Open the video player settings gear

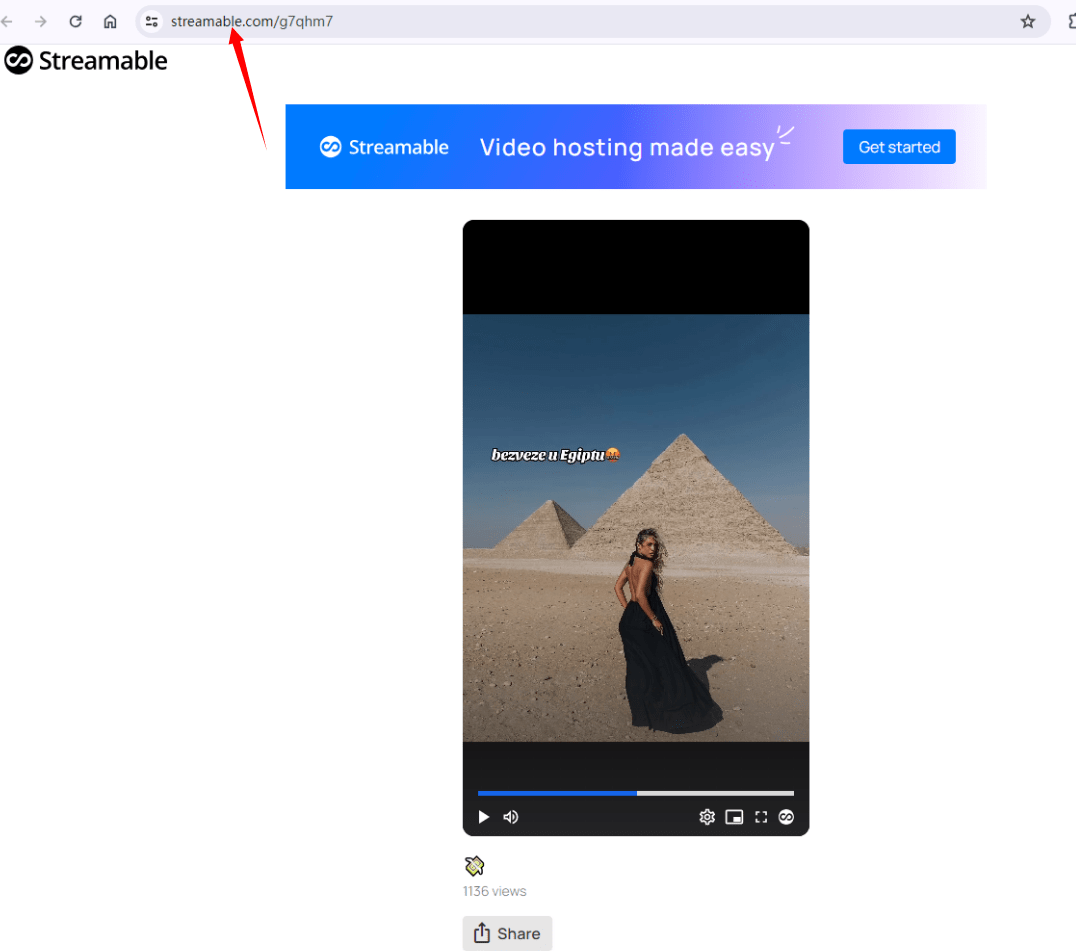click(707, 817)
